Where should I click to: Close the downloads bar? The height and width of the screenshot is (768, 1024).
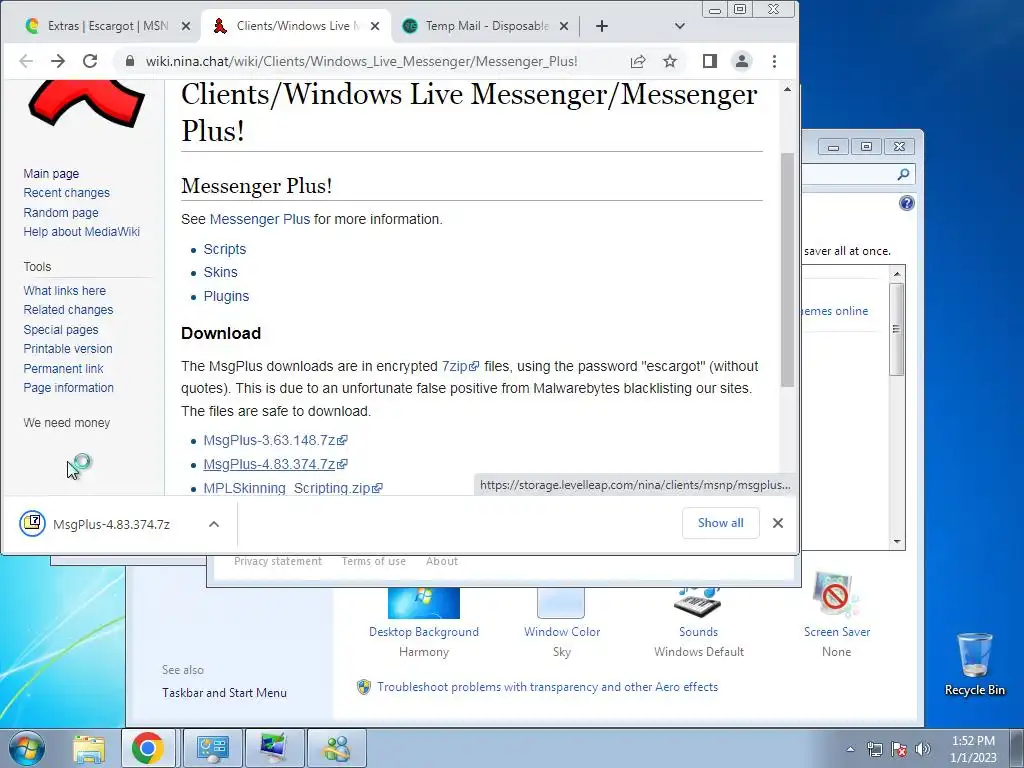tap(778, 523)
